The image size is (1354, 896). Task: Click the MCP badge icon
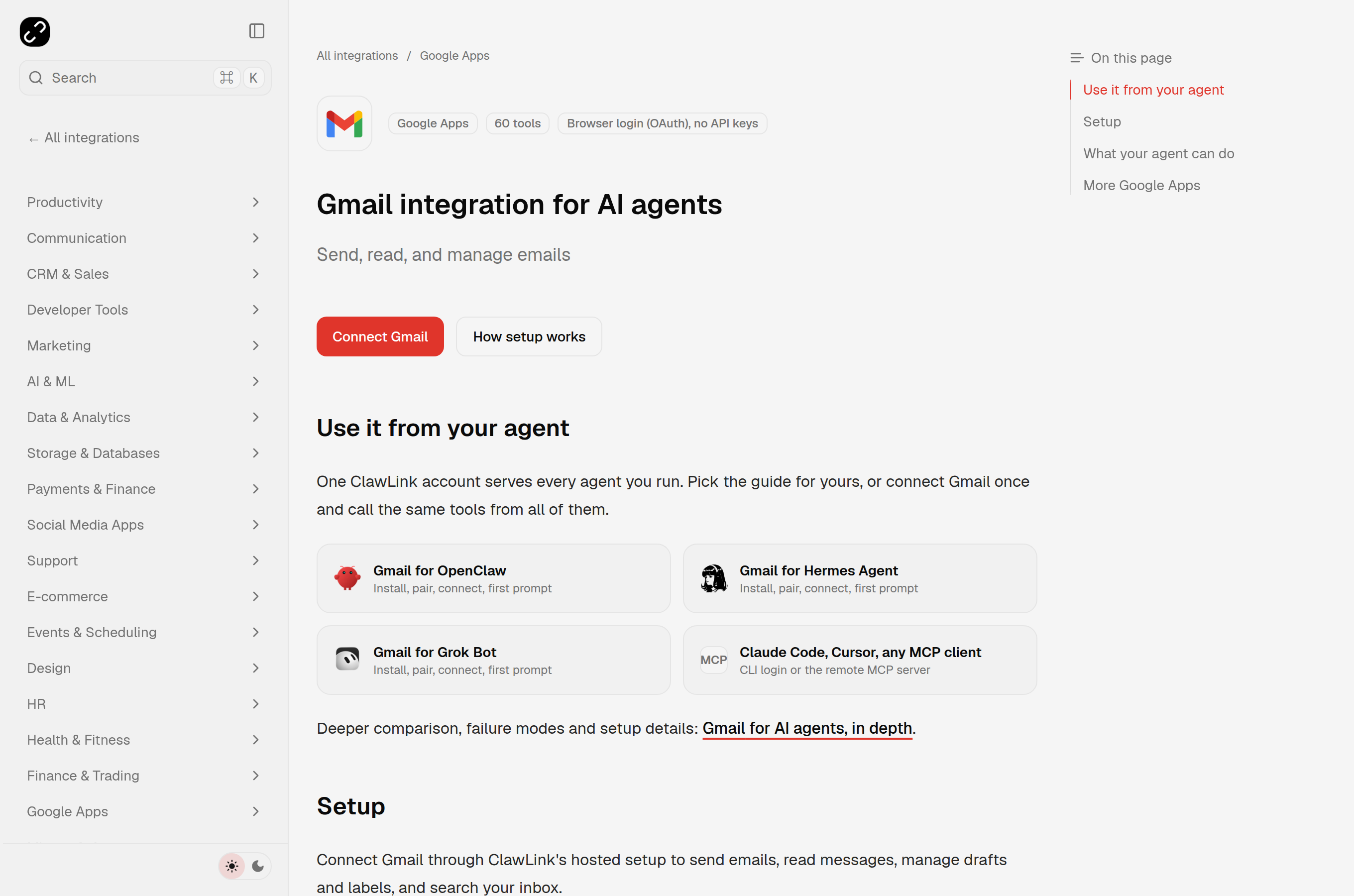tap(713, 660)
